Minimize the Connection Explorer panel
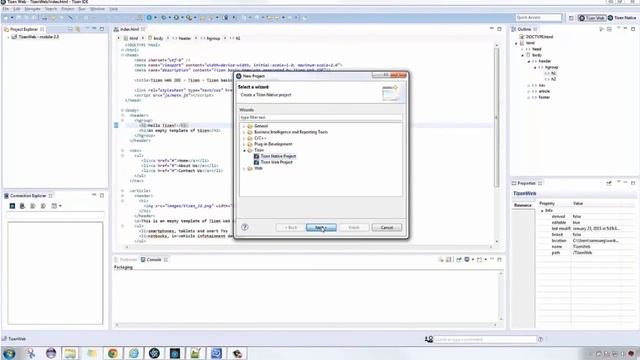Viewport: 640px width, 360px height. (94, 195)
